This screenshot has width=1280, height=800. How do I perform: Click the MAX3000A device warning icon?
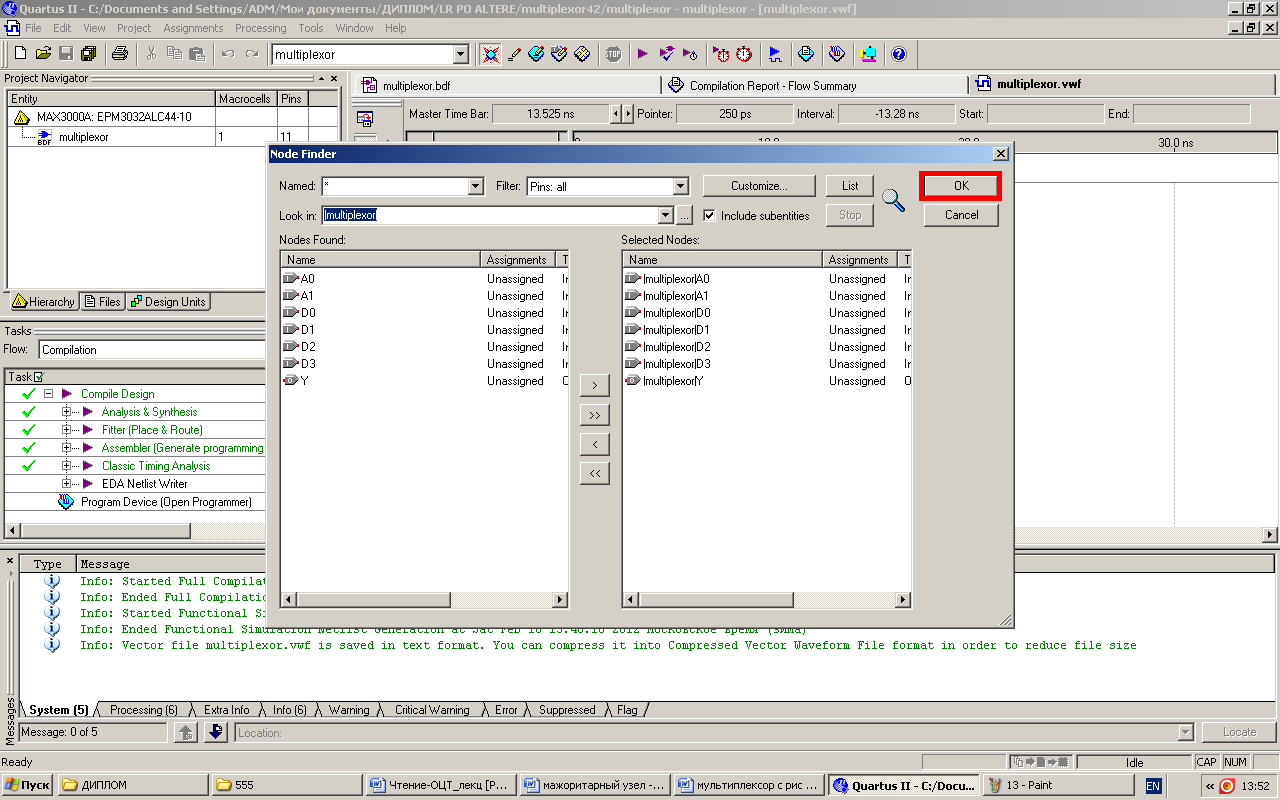[x=21, y=117]
